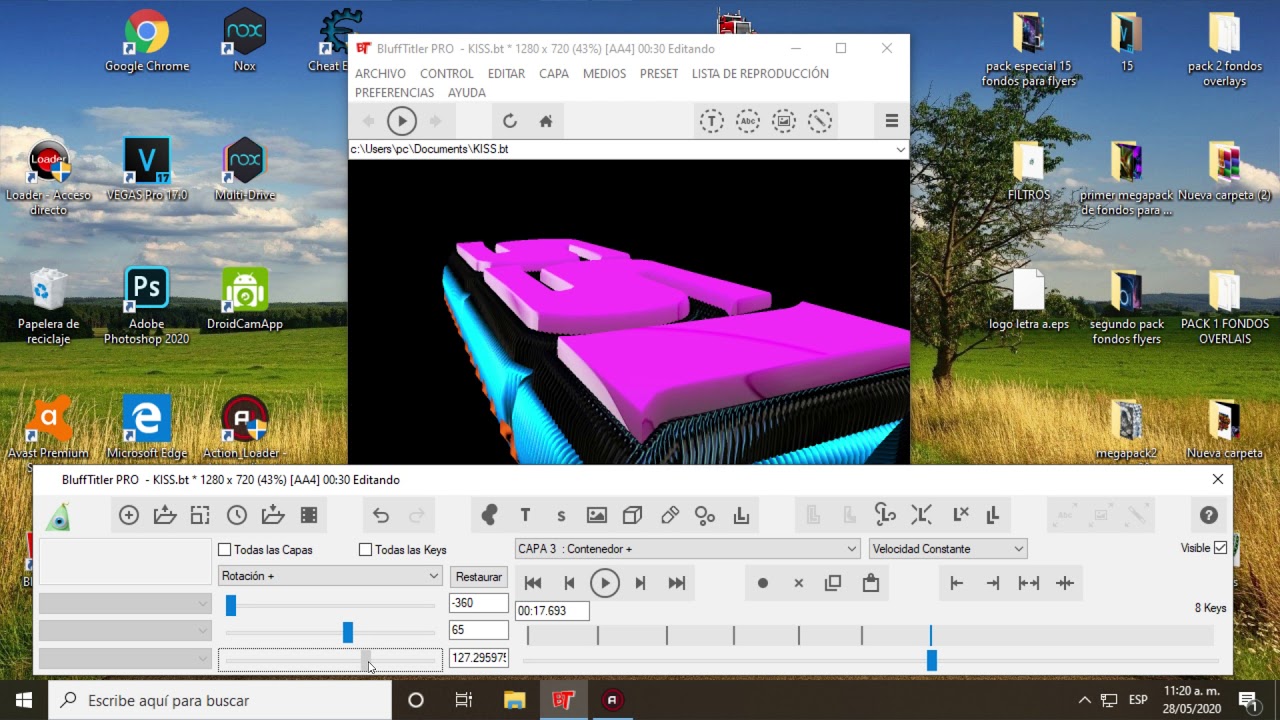
Task: Click the undo arrow icon
Action: point(381,515)
